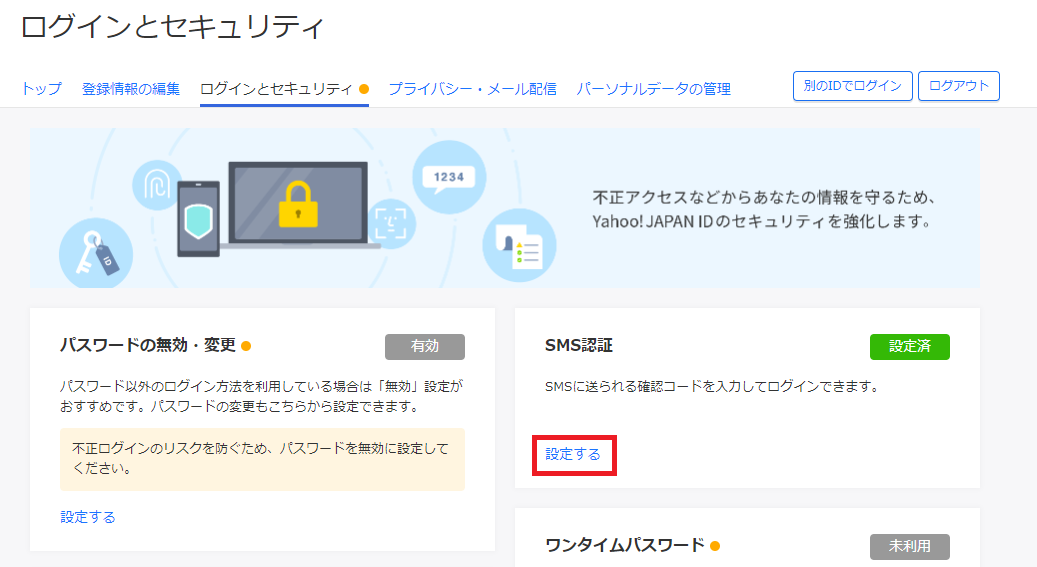Open the パーソナルデータの管理 tab

(653, 89)
